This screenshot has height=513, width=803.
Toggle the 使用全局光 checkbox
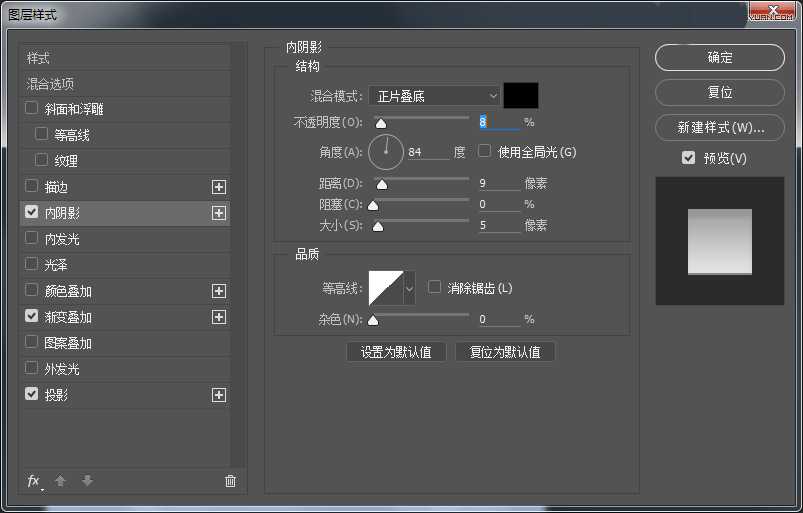click(x=485, y=152)
